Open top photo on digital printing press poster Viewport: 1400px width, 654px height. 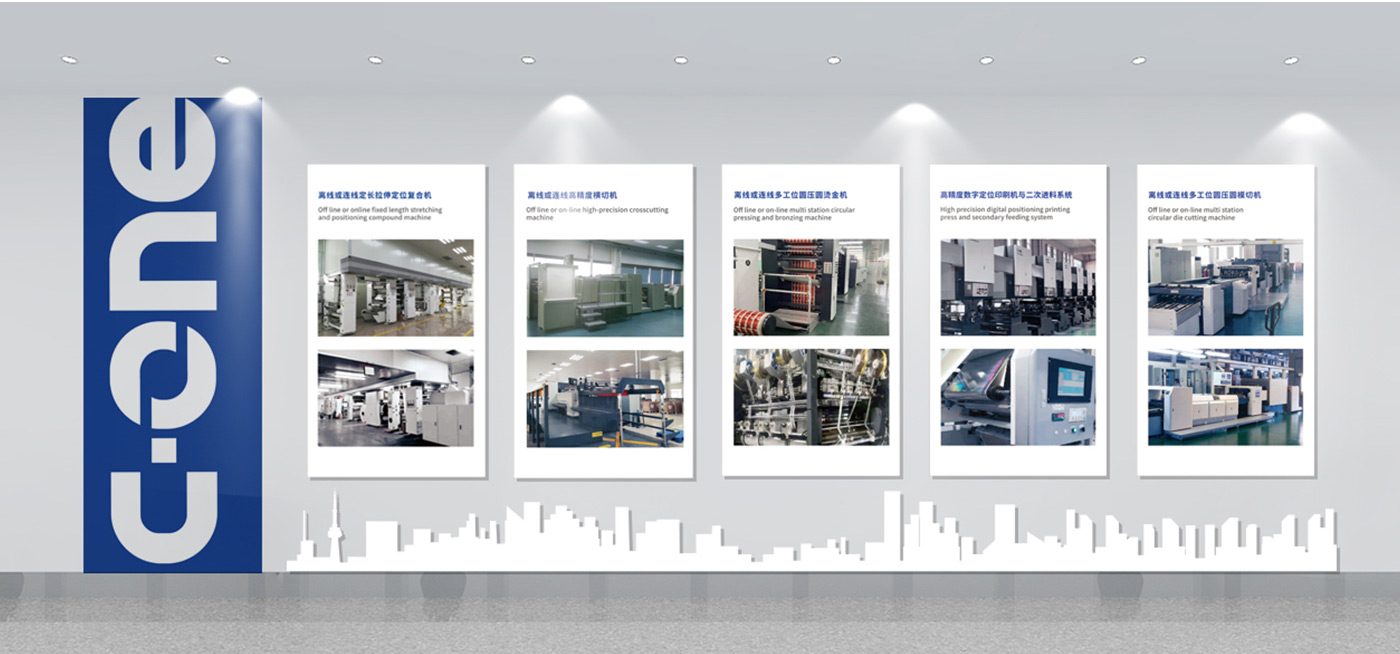1018,287
